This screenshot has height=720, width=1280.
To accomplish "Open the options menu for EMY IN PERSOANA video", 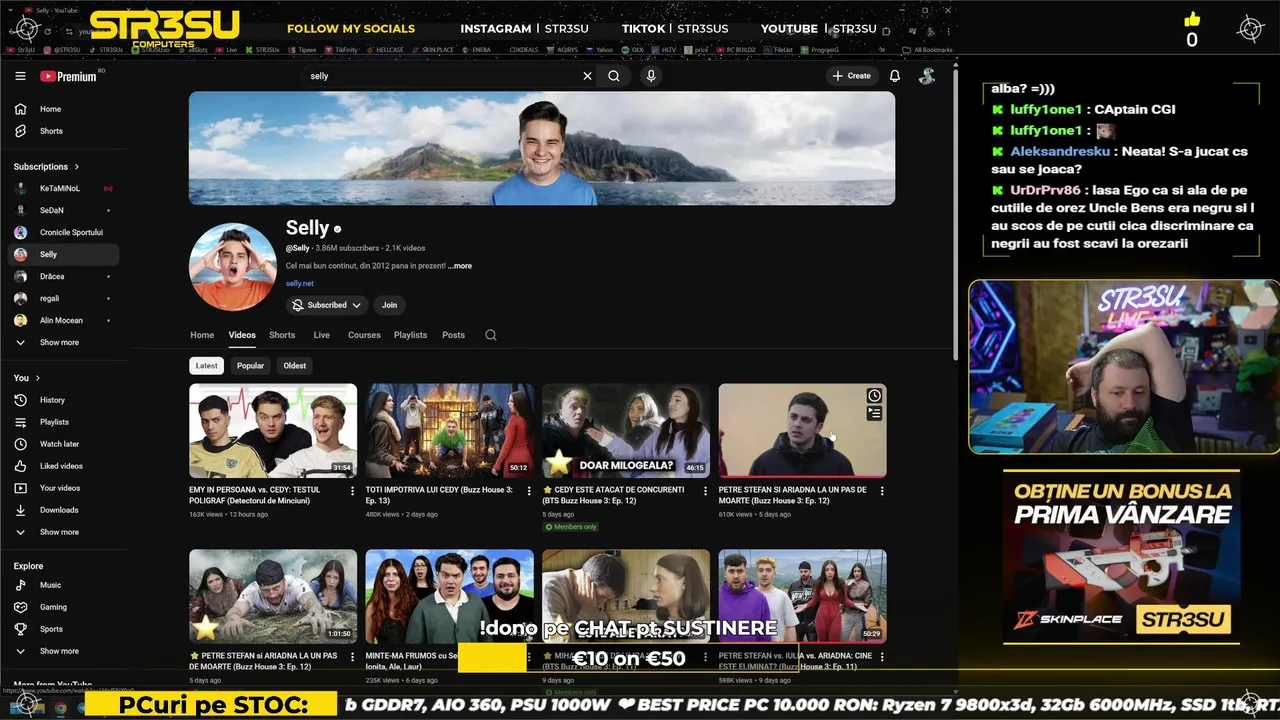I will point(352,491).
